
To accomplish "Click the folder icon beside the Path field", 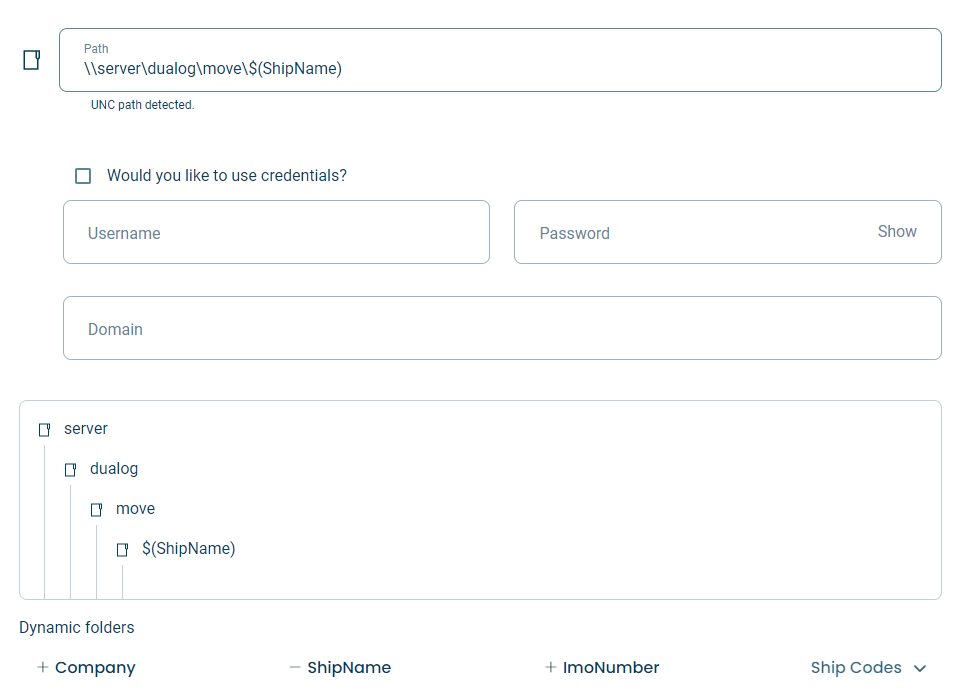I will tap(31, 60).
